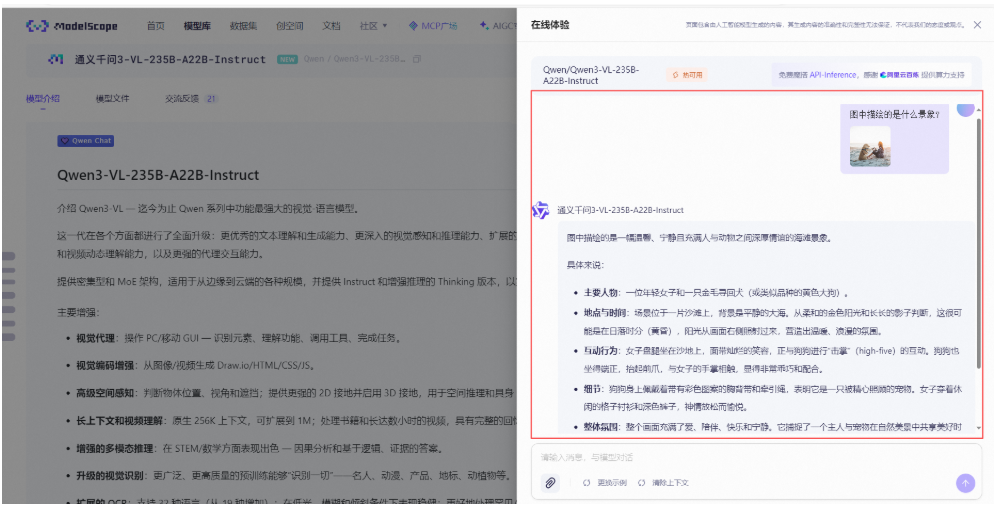Click the Qwen / Qwen3-VL-235B breadcrumb link

tap(354, 59)
